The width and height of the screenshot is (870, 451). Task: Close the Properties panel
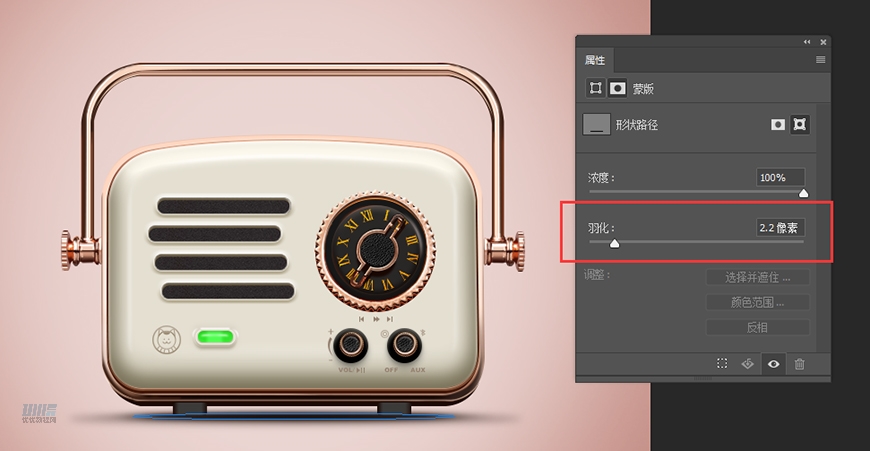coord(823,42)
